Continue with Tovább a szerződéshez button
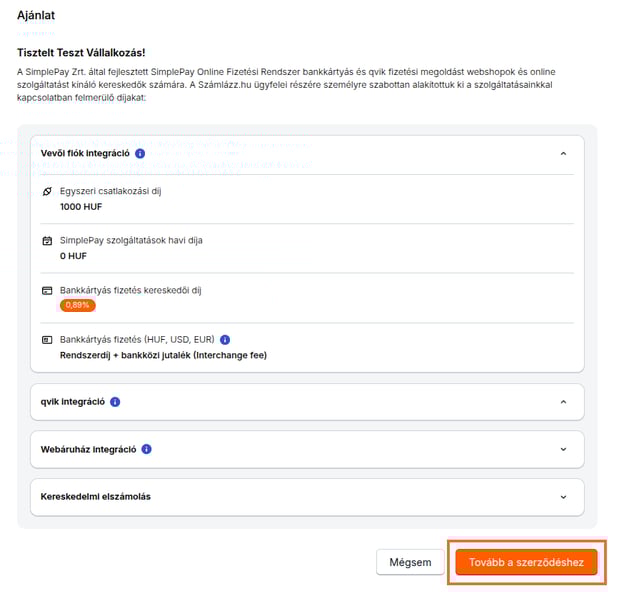The width and height of the screenshot is (619, 596). 526,562
